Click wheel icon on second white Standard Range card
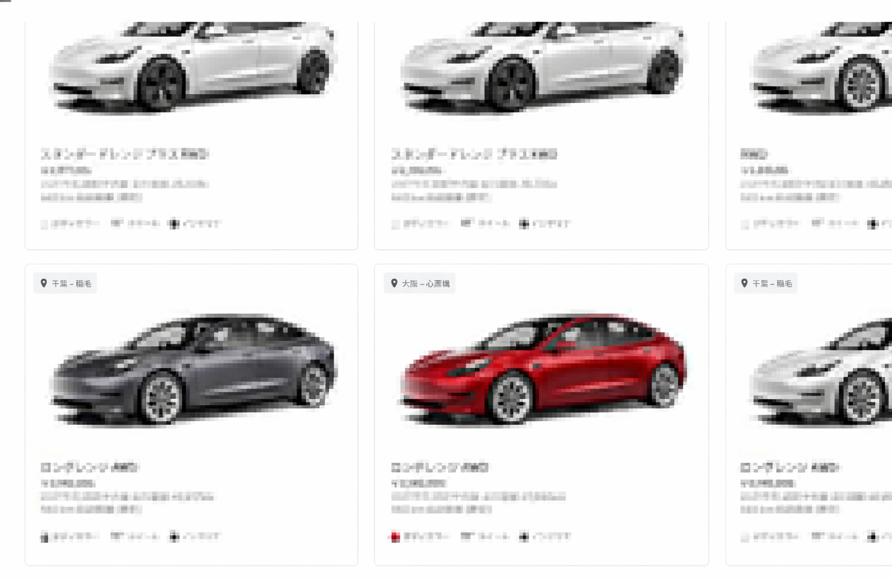This screenshot has width=892, height=580. point(467,223)
